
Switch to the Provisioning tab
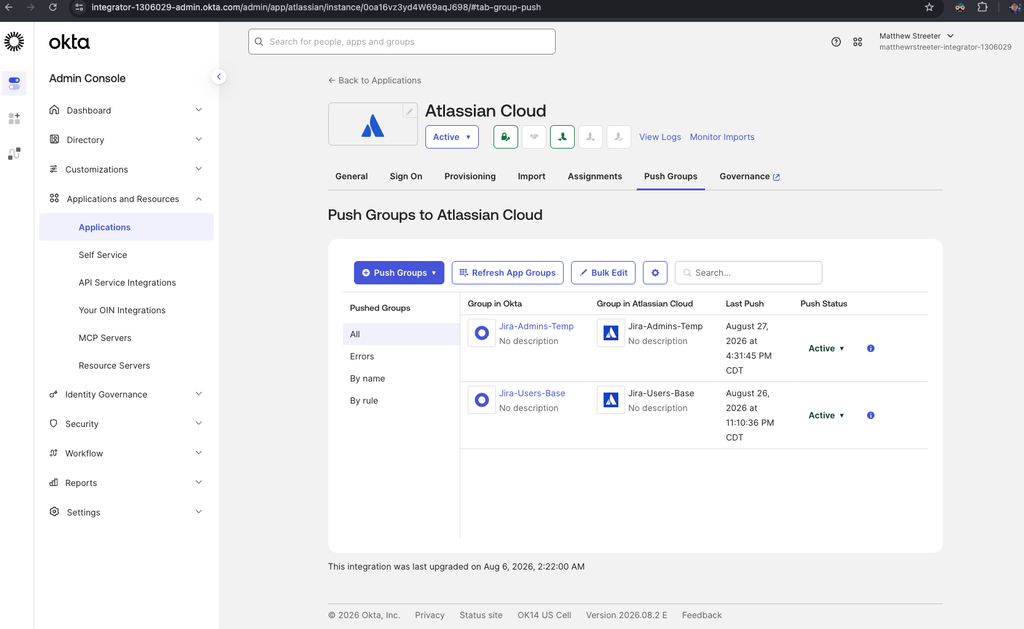coord(470,176)
